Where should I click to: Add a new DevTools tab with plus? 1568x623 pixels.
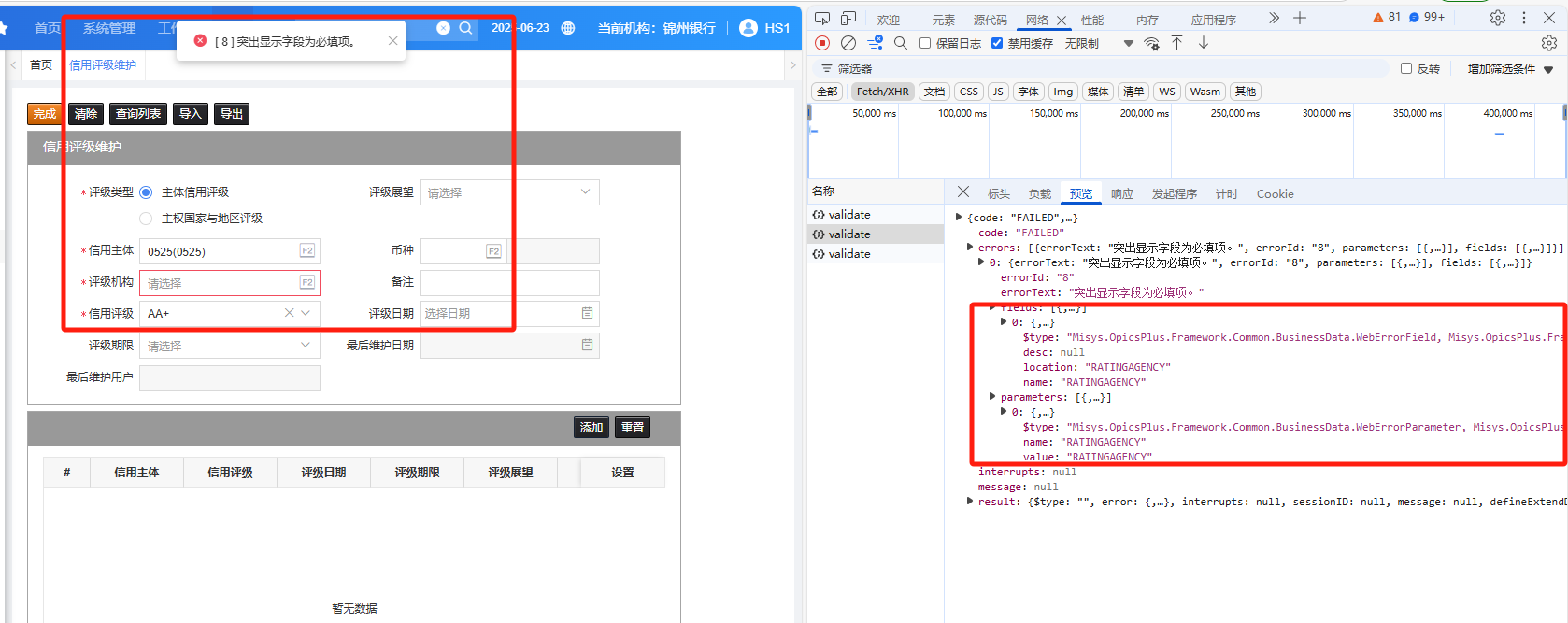tap(1300, 18)
